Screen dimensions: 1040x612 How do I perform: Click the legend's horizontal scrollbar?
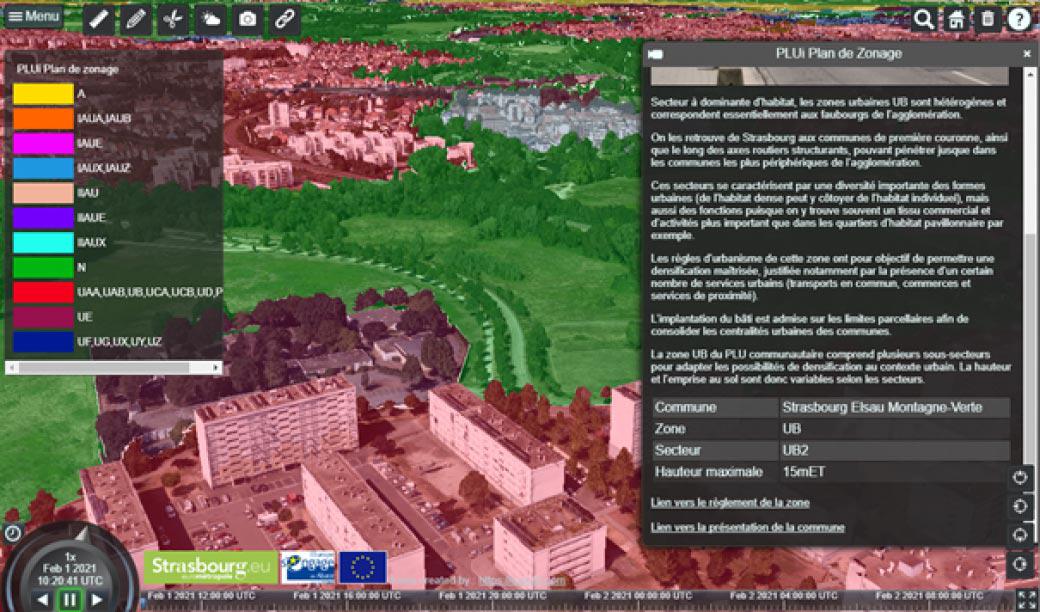click(x=103, y=367)
